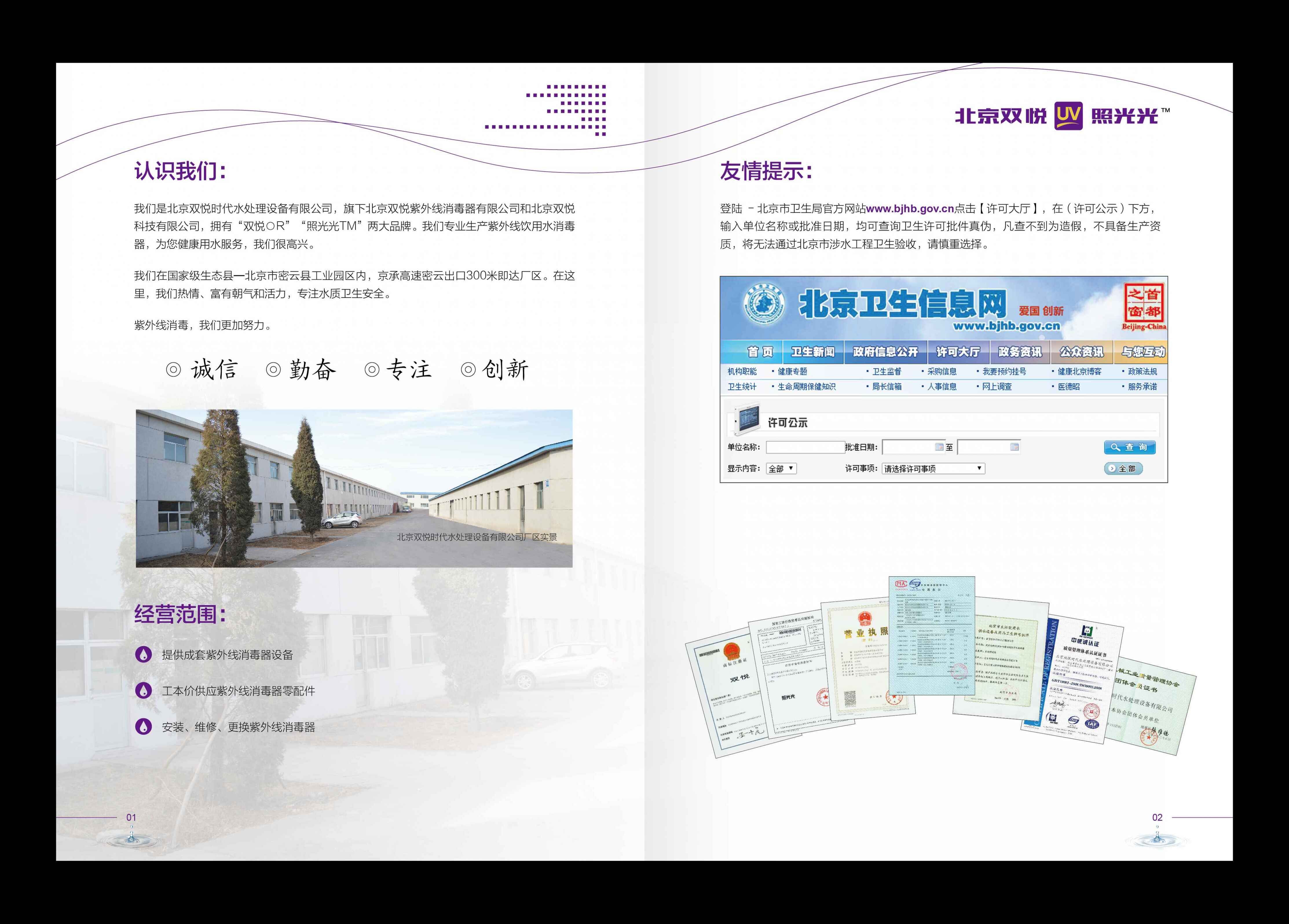This screenshot has height=924, width=1289.
Task: Follow the 局长信箱 link
Action: click(887, 387)
